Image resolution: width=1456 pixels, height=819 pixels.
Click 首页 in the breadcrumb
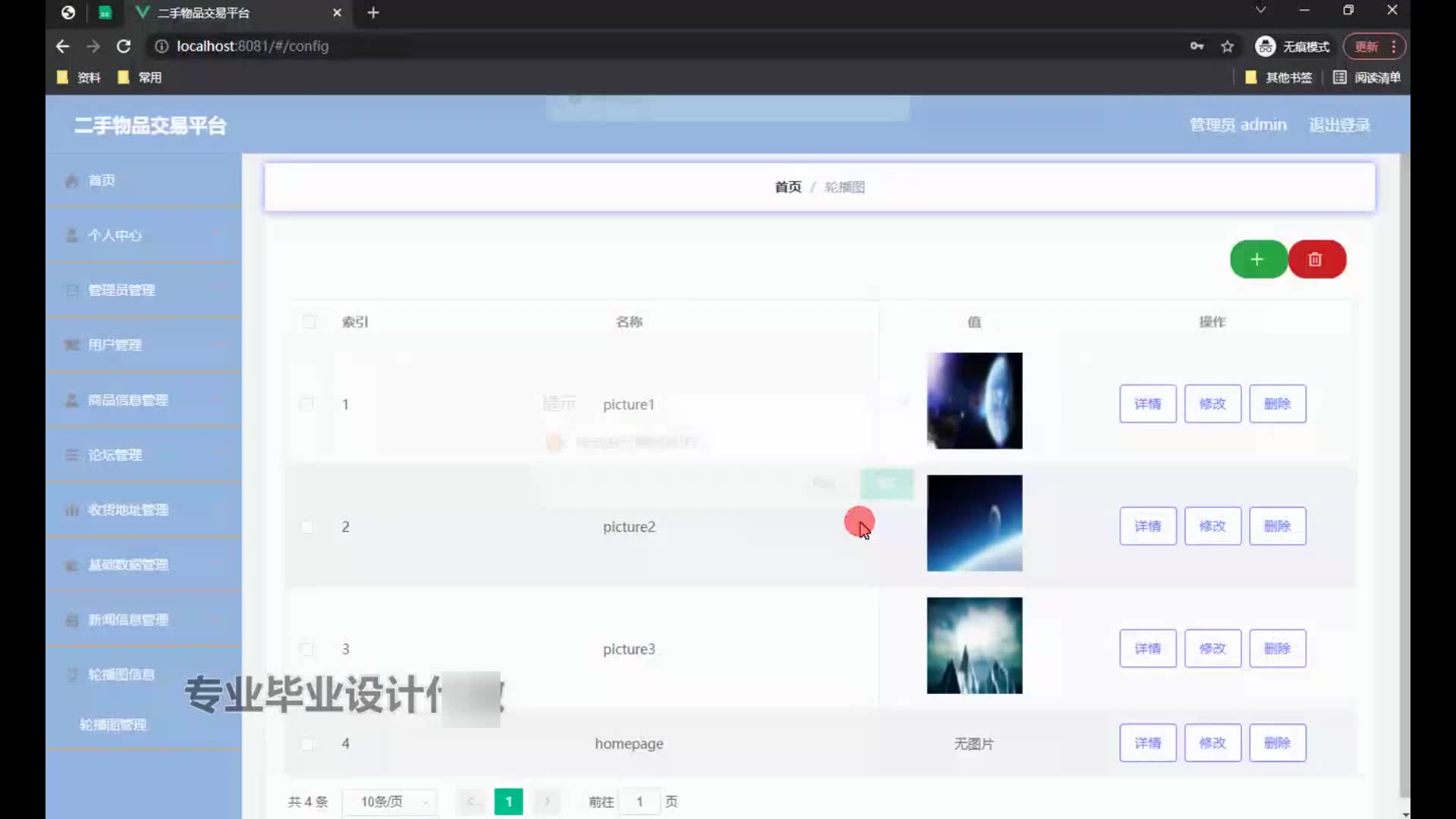click(x=788, y=187)
